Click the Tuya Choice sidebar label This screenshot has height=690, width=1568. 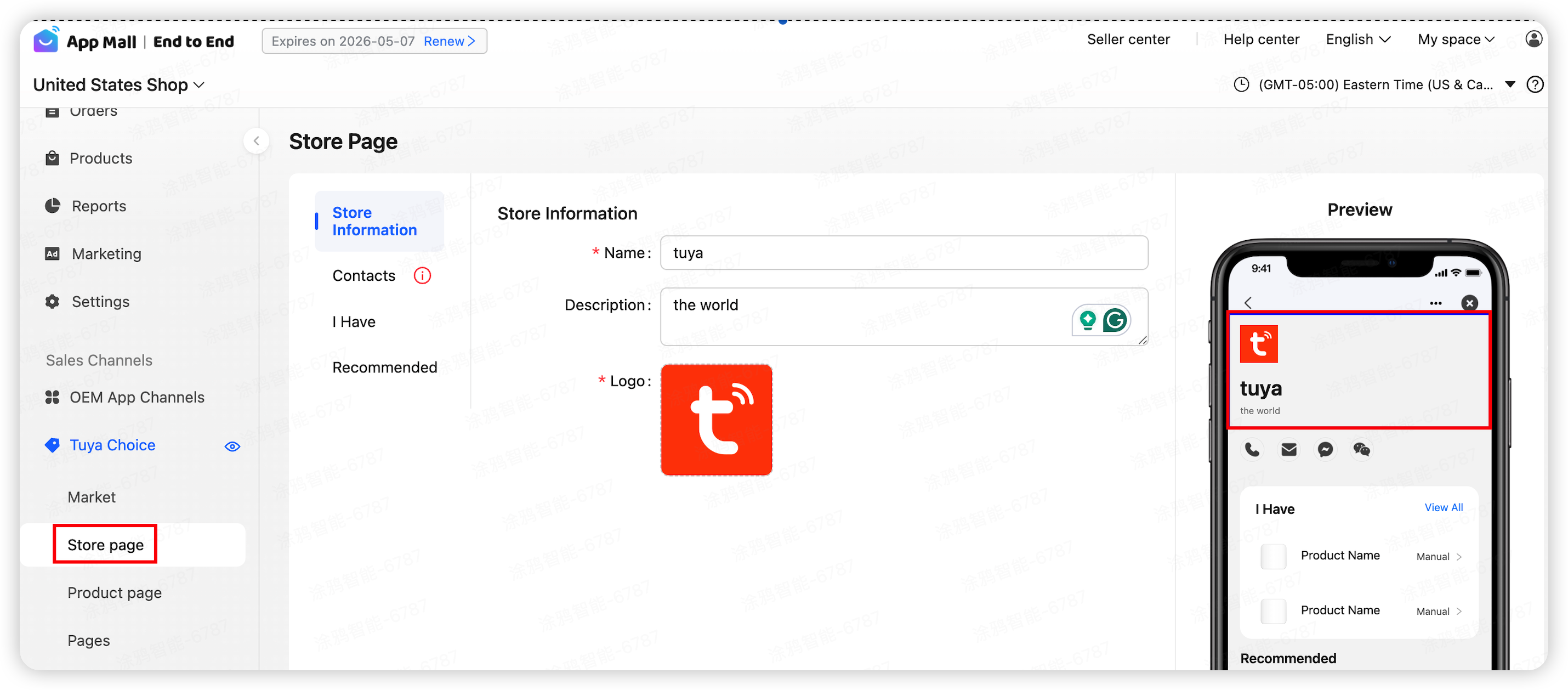coord(112,445)
